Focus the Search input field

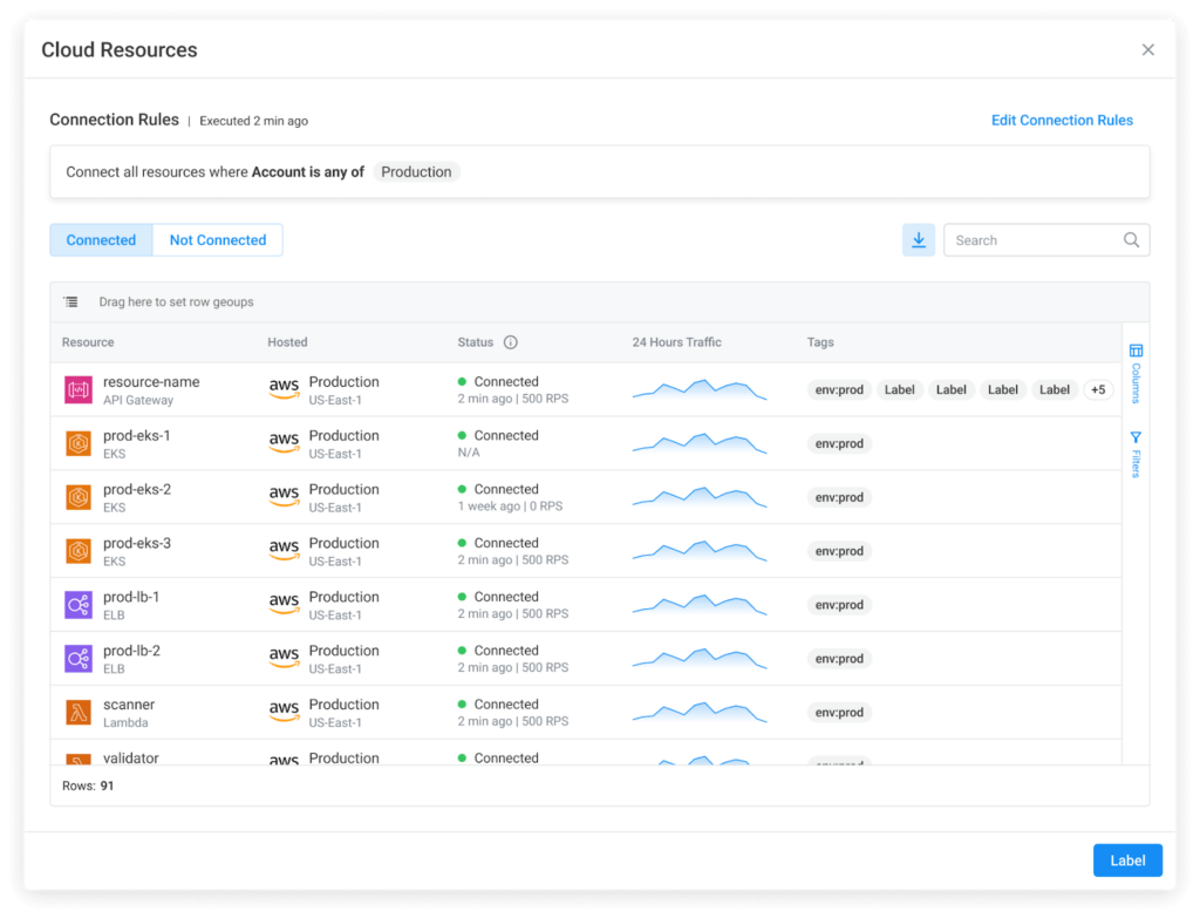point(1030,240)
